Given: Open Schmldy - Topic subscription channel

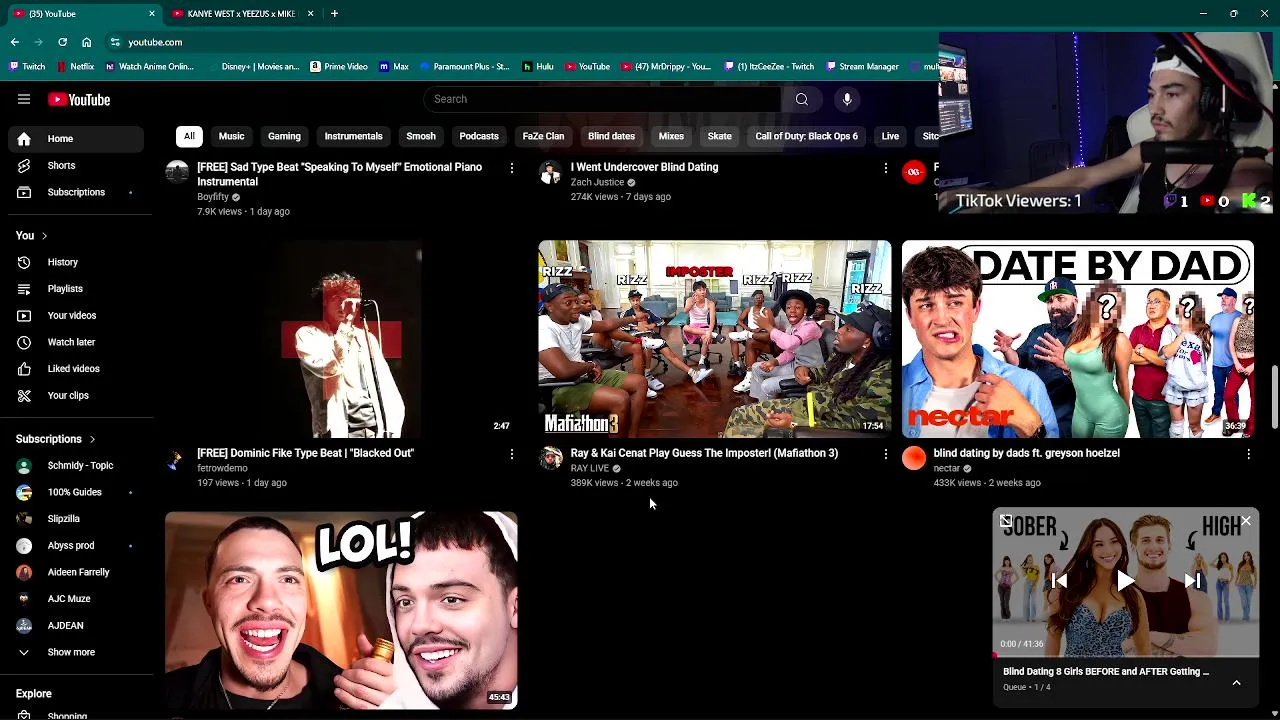Looking at the screenshot, I should click(76, 466).
